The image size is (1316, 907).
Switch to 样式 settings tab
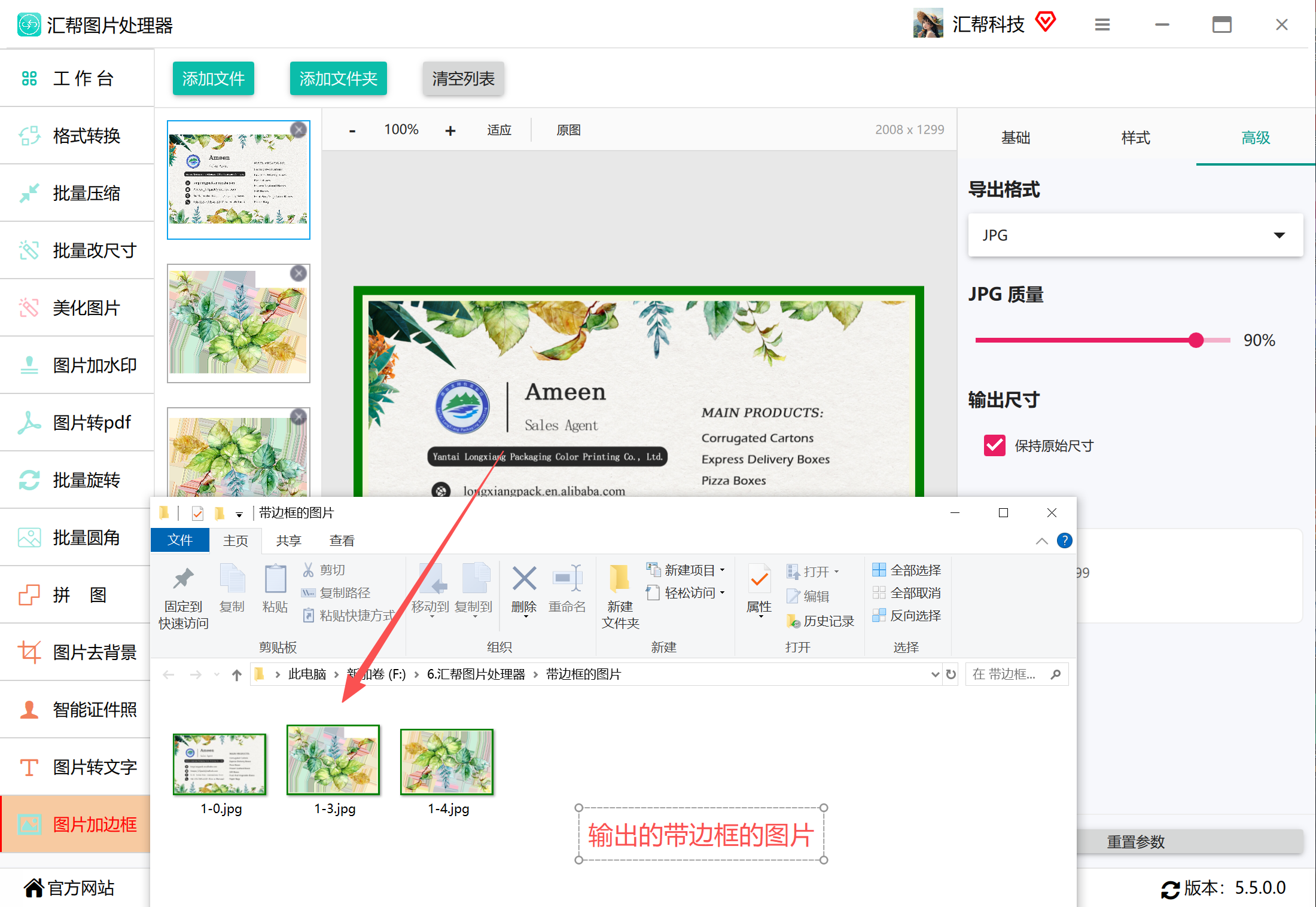(x=1135, y=138)
